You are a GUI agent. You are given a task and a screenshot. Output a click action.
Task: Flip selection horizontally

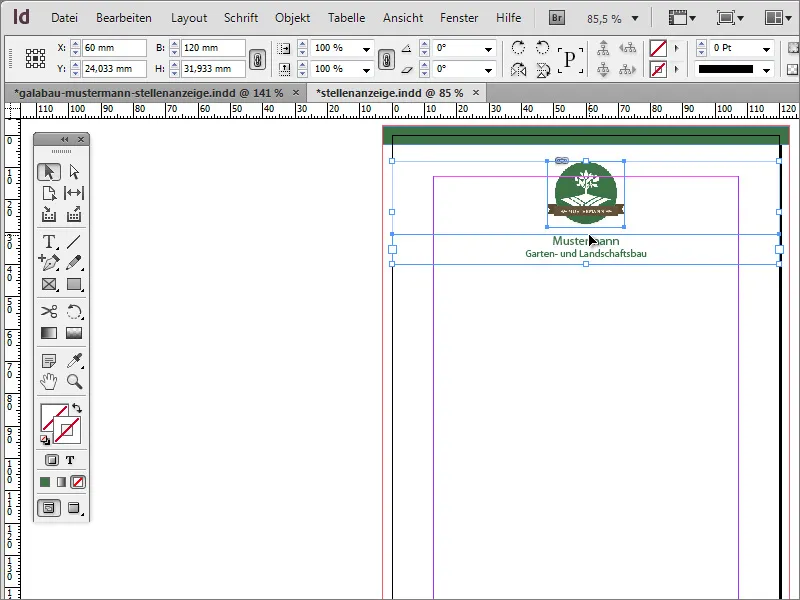(518, 69)
